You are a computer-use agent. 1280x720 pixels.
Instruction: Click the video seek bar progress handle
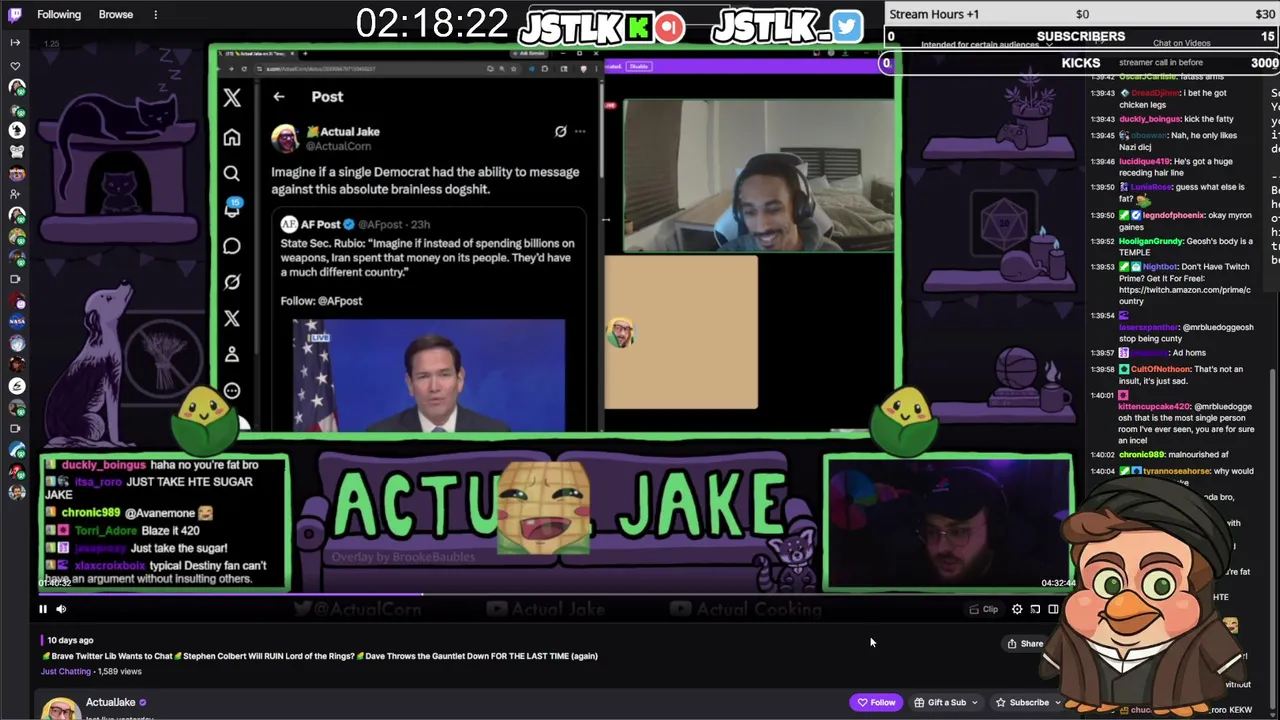coord(421,594)
